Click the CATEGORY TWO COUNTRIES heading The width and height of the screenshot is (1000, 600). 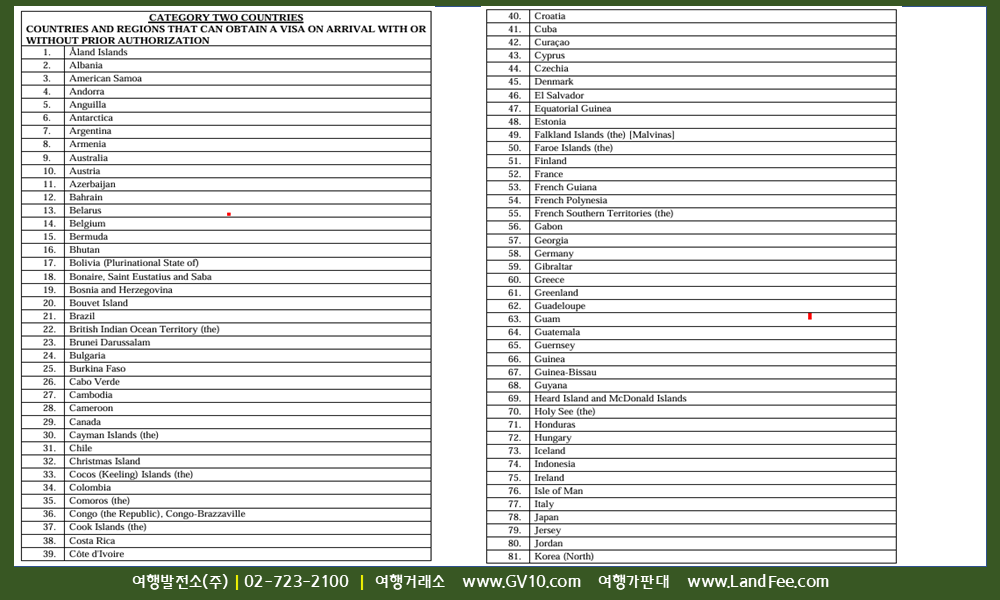(x=226, y=17)
